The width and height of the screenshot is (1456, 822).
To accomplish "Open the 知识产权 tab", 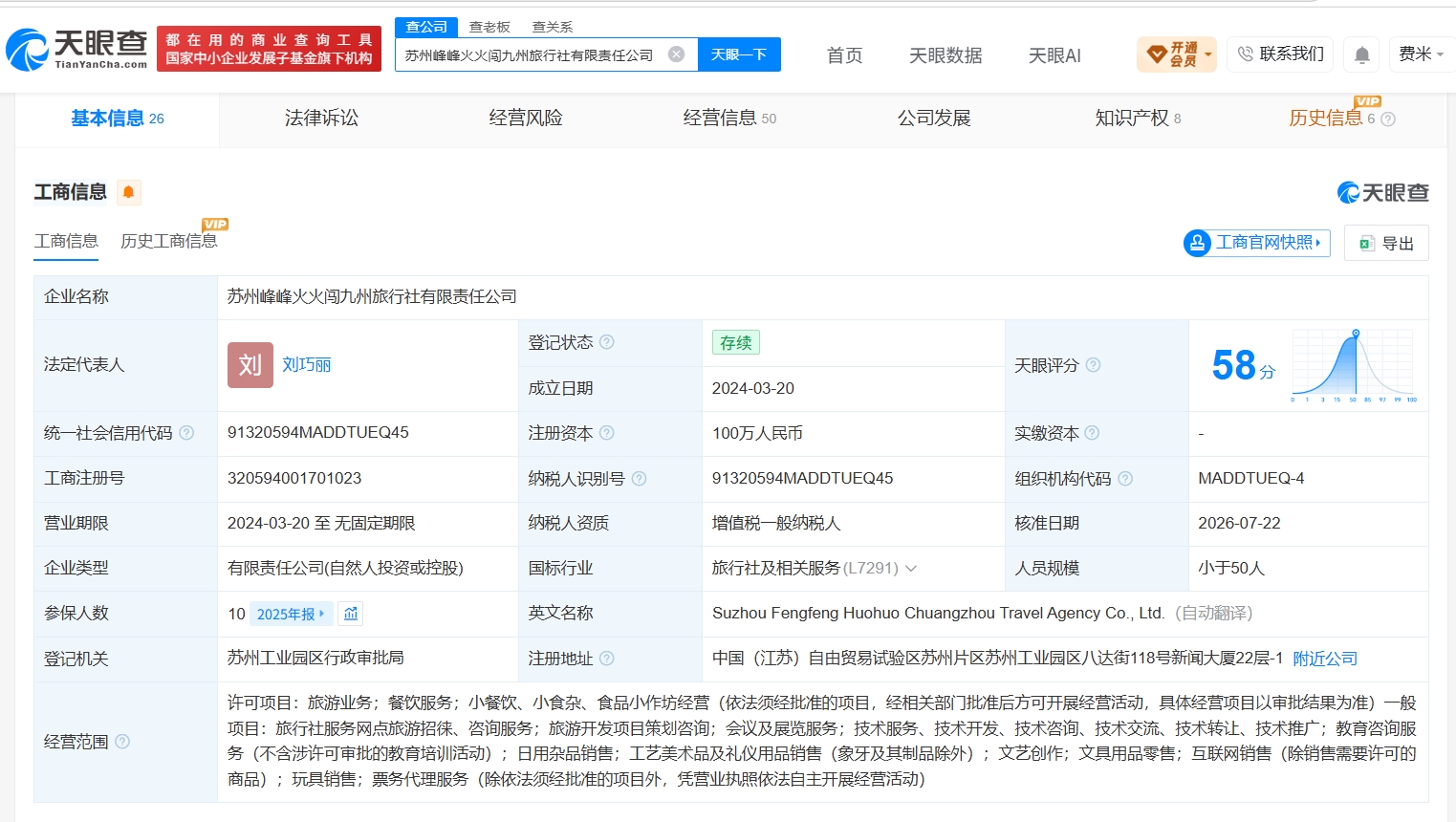I will [x=1138, y=119].
